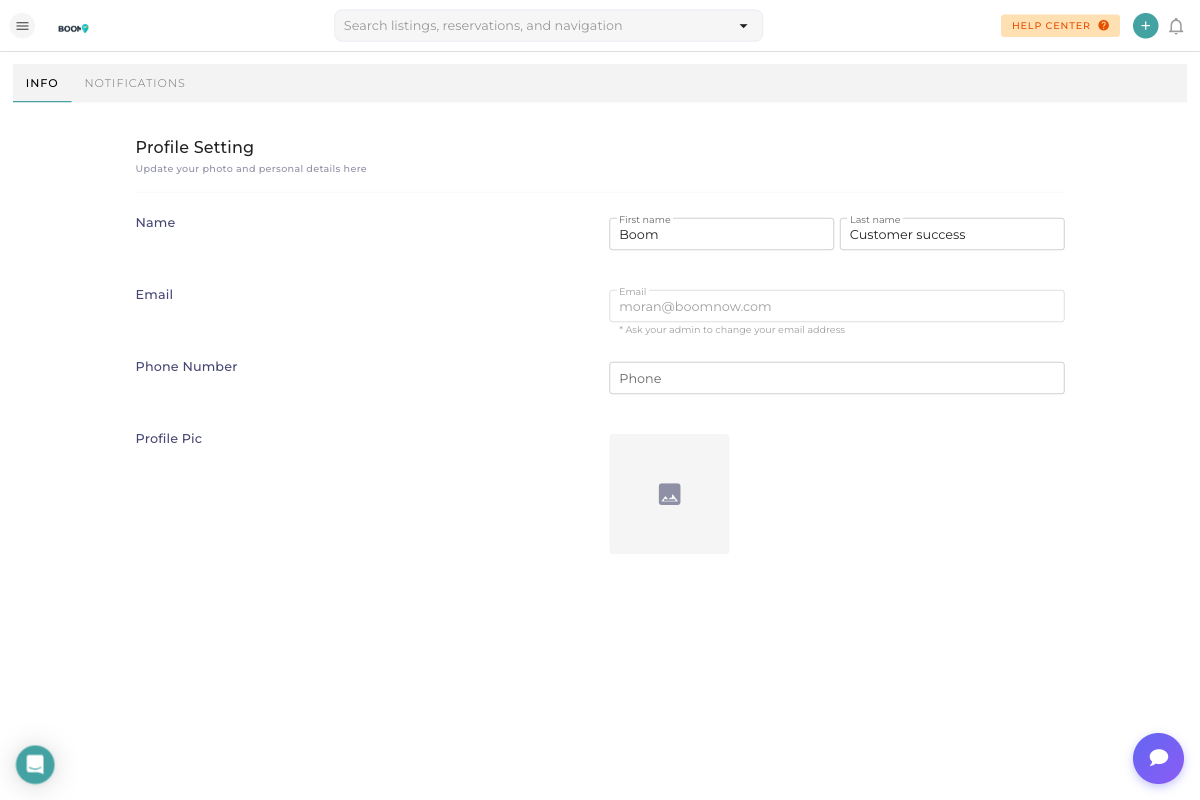The image size is (1200, 800).
Task: Click the First name field containing Boom
Action: click(721, 234)
